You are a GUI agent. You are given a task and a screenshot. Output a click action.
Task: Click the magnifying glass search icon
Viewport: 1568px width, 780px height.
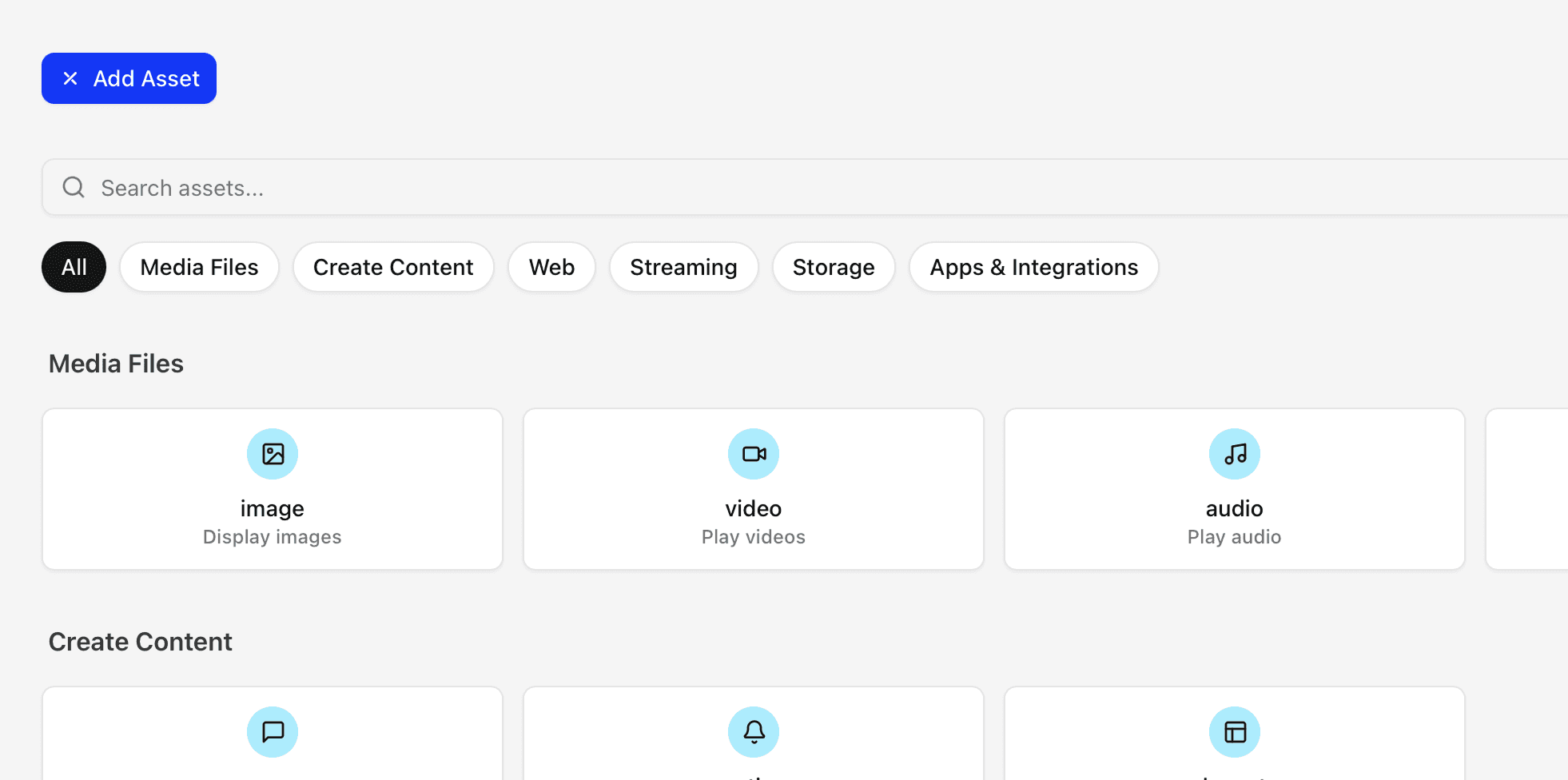pyautogui.click(x=74, y=187)
